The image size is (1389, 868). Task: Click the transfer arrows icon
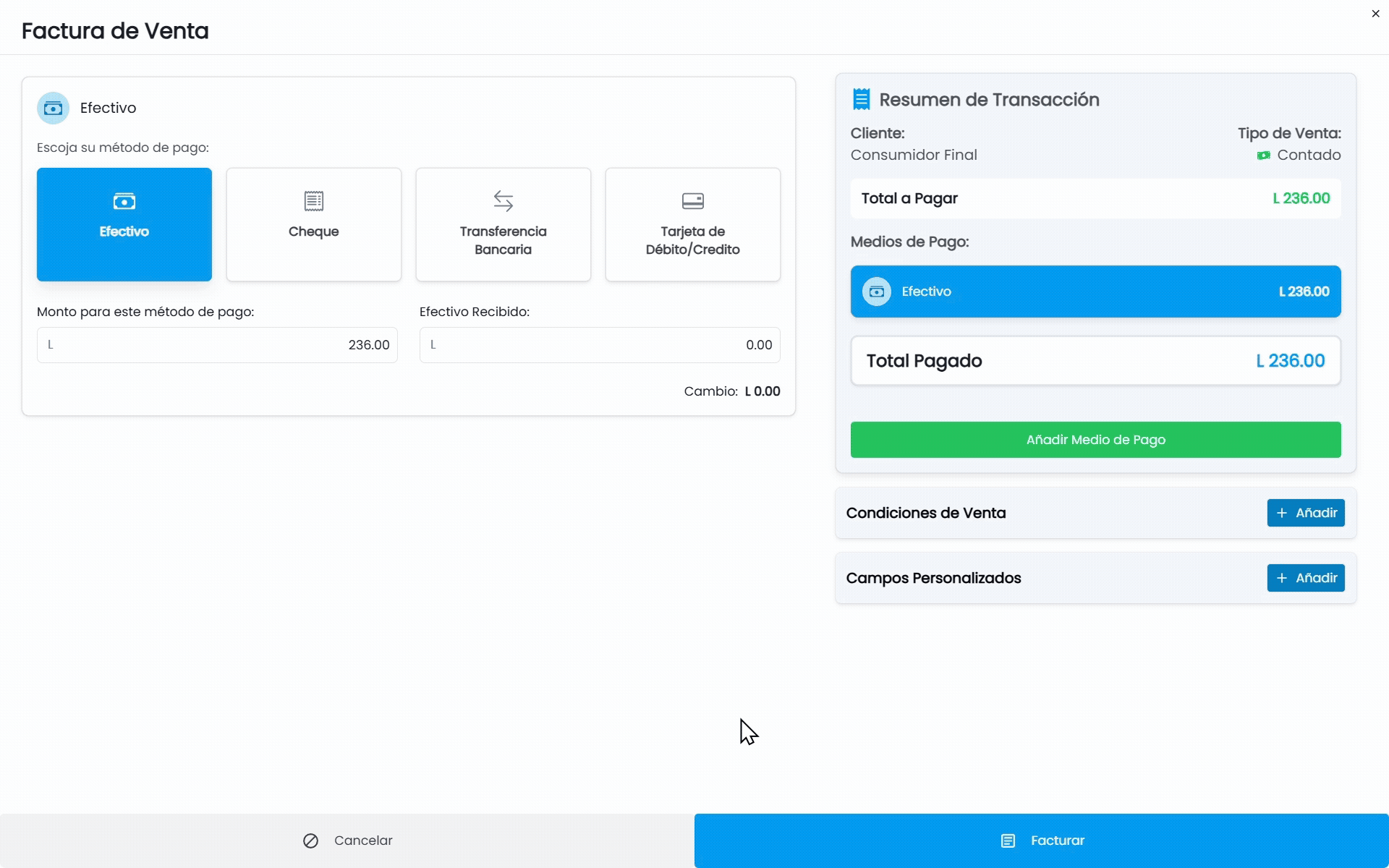click(x=504, y=200)
